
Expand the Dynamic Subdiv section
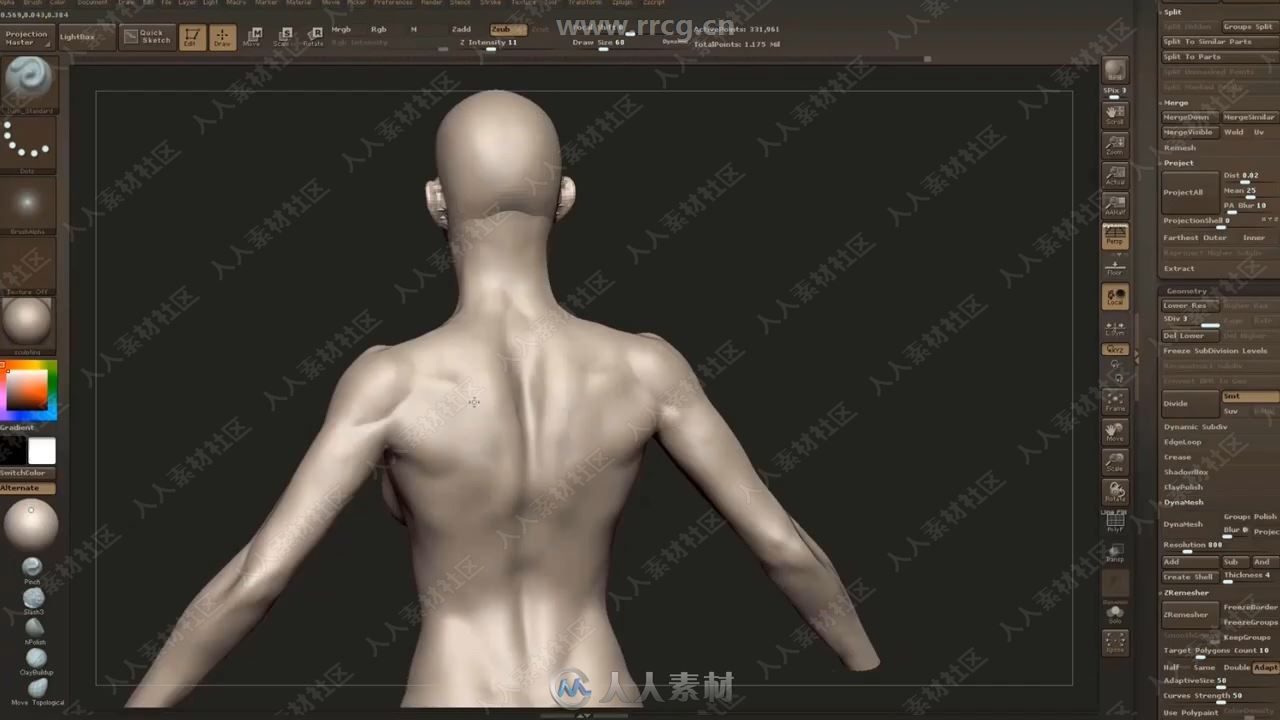(1195, 427)
